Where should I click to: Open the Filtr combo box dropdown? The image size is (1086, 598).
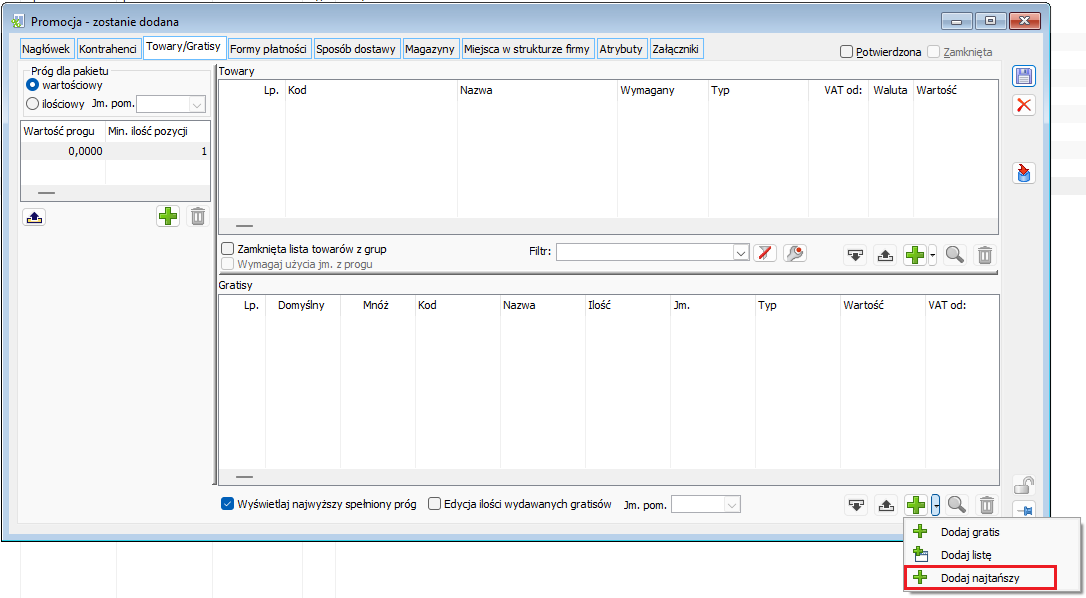(x=741, y=253)
